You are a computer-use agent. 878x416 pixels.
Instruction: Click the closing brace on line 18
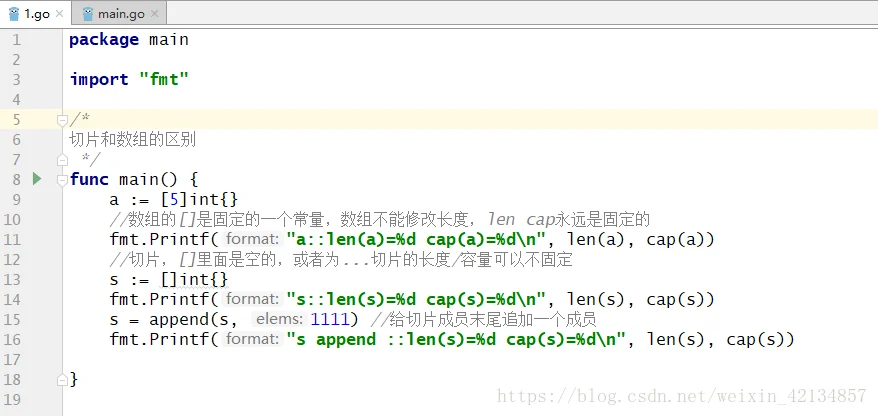coord(73,380)
